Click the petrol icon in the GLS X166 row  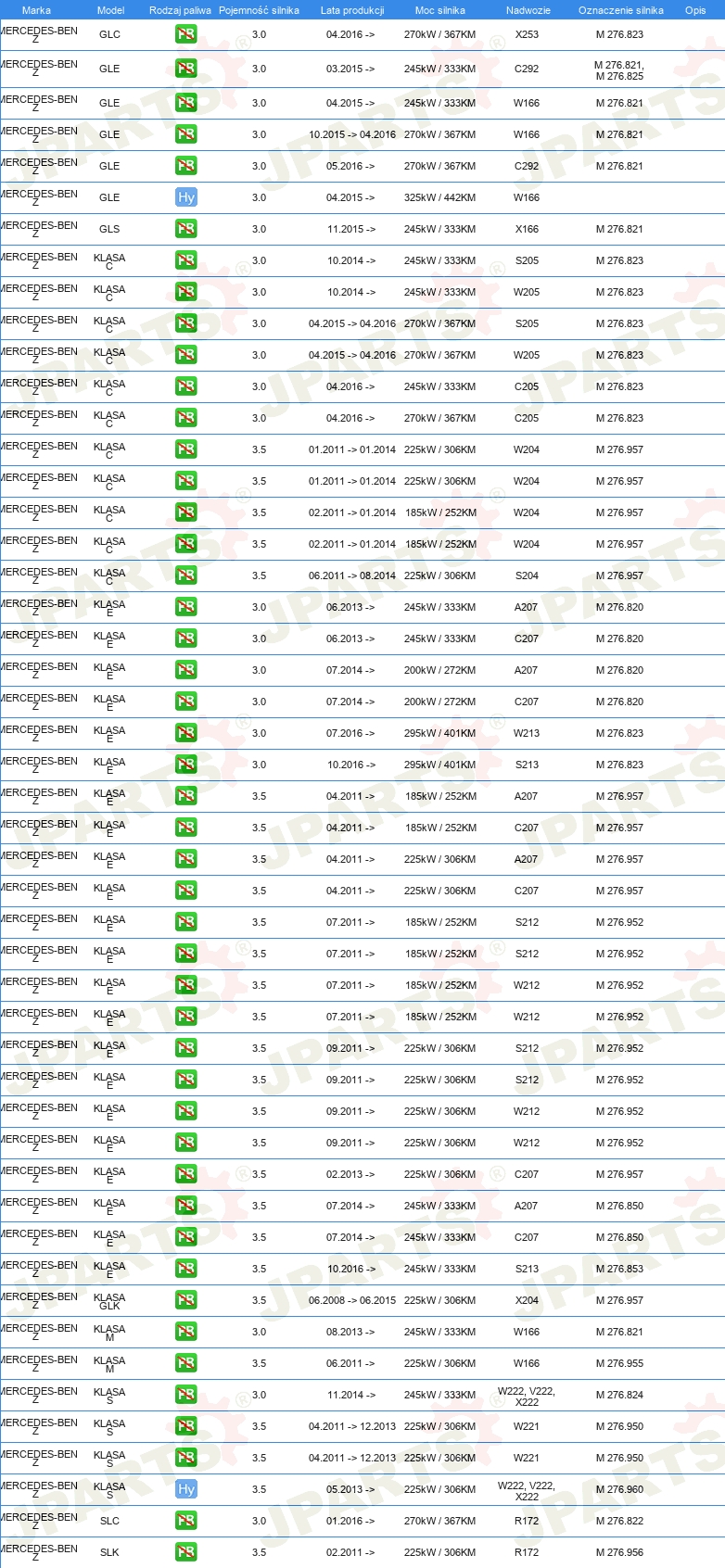(x=186, y=229)
